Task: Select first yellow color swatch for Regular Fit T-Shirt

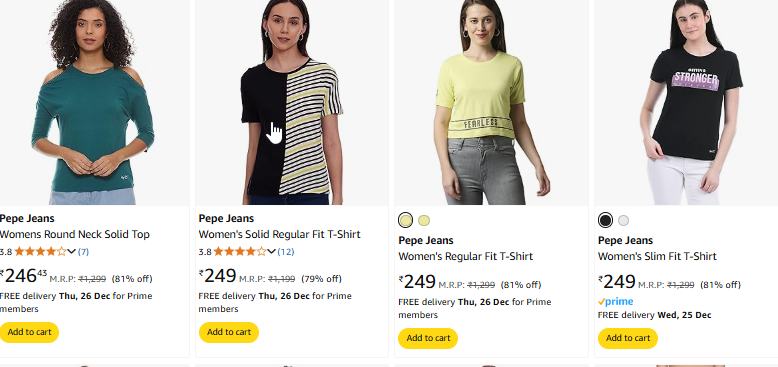Action: [x=405, y=220]
